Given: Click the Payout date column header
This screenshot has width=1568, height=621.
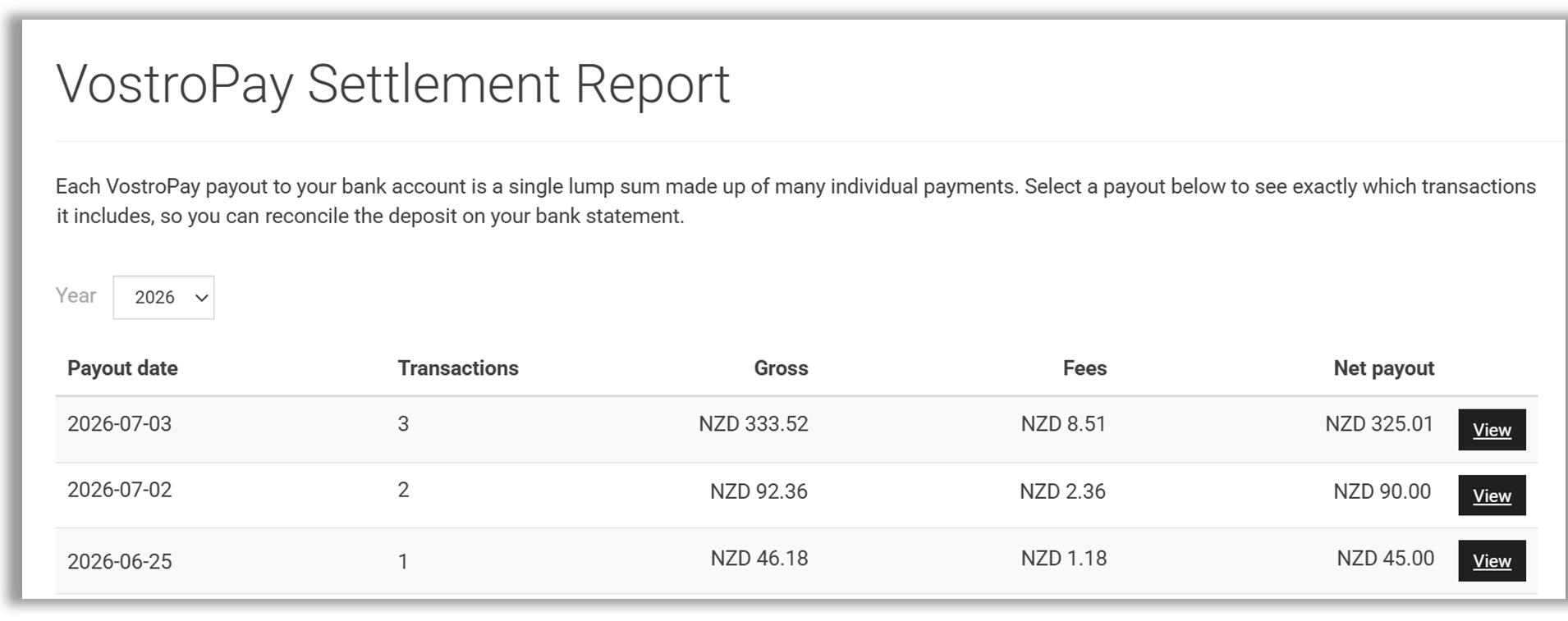Looking at the screenshot, I should (x=122, y=368).
